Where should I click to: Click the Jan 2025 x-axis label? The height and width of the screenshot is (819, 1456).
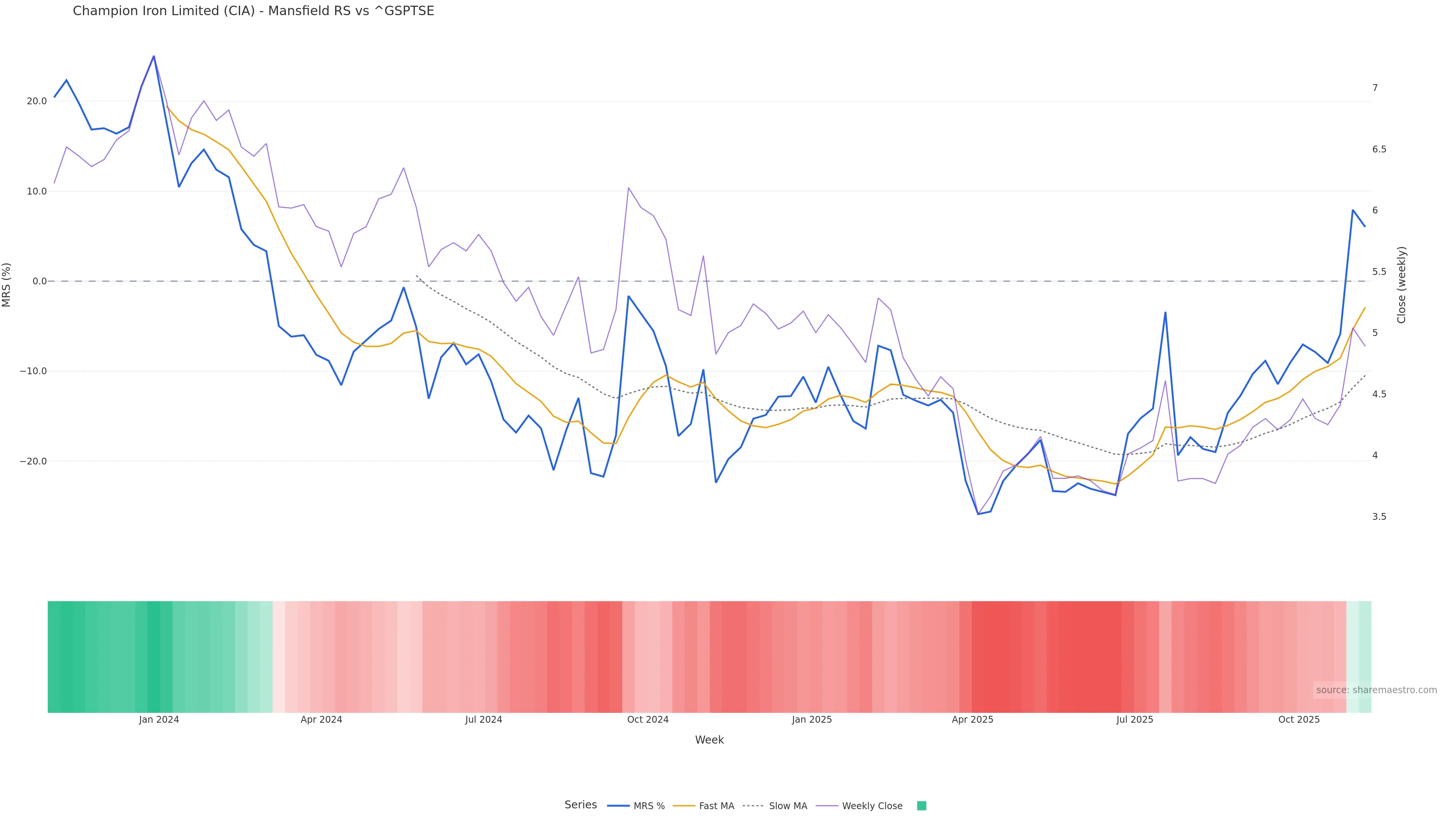pos(812,720)
